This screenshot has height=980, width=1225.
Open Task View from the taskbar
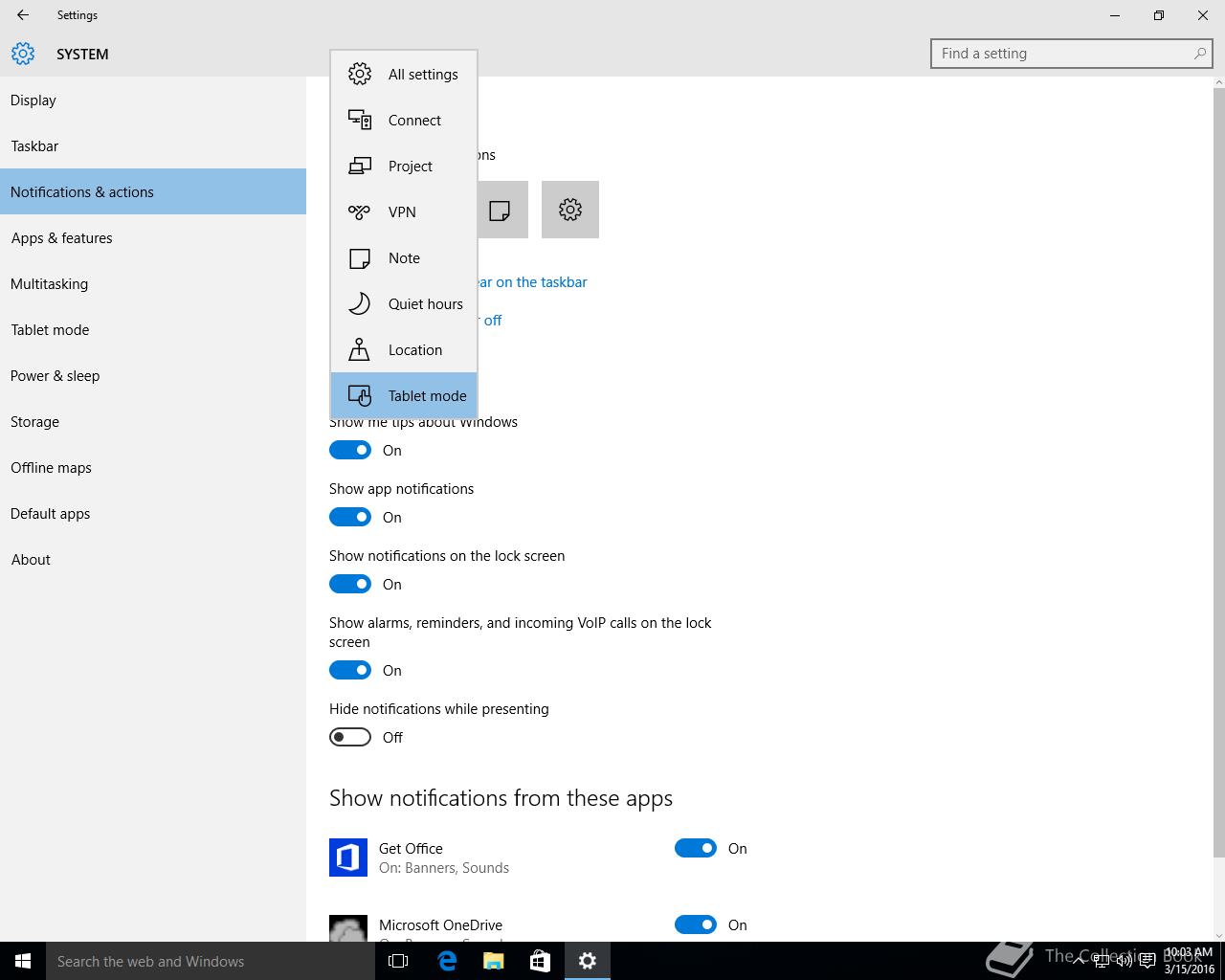(398, 961)
